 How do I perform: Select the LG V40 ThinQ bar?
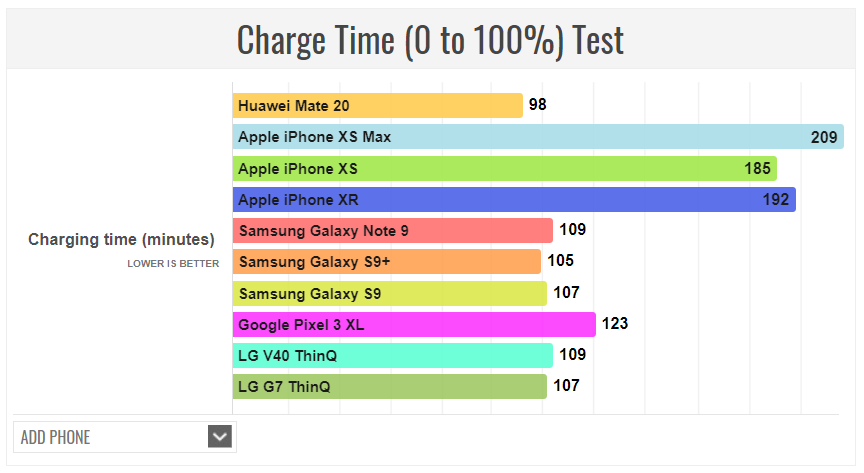coord(393,356)
